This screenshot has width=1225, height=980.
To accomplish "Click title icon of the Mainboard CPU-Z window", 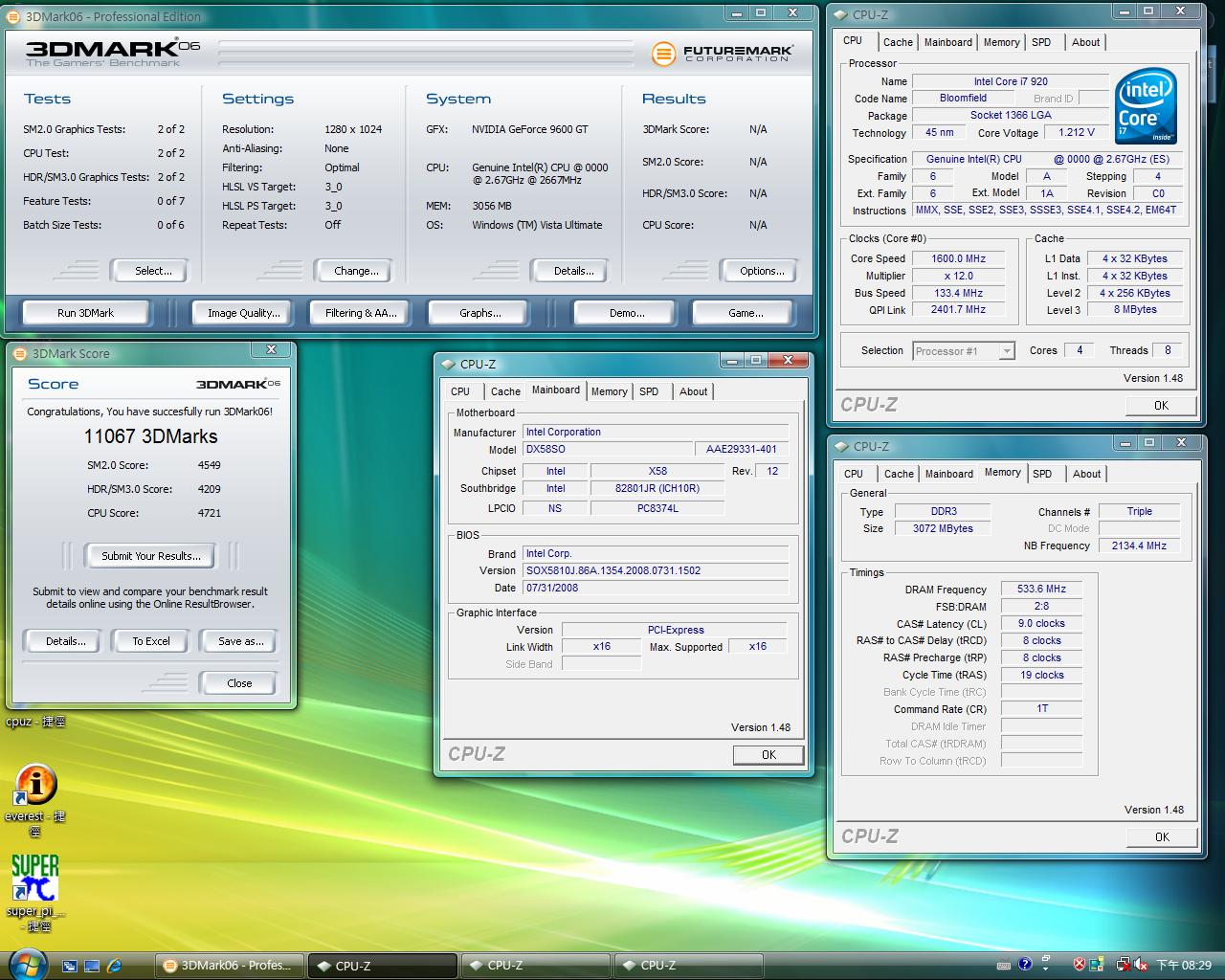I will (x=448, y=364).
